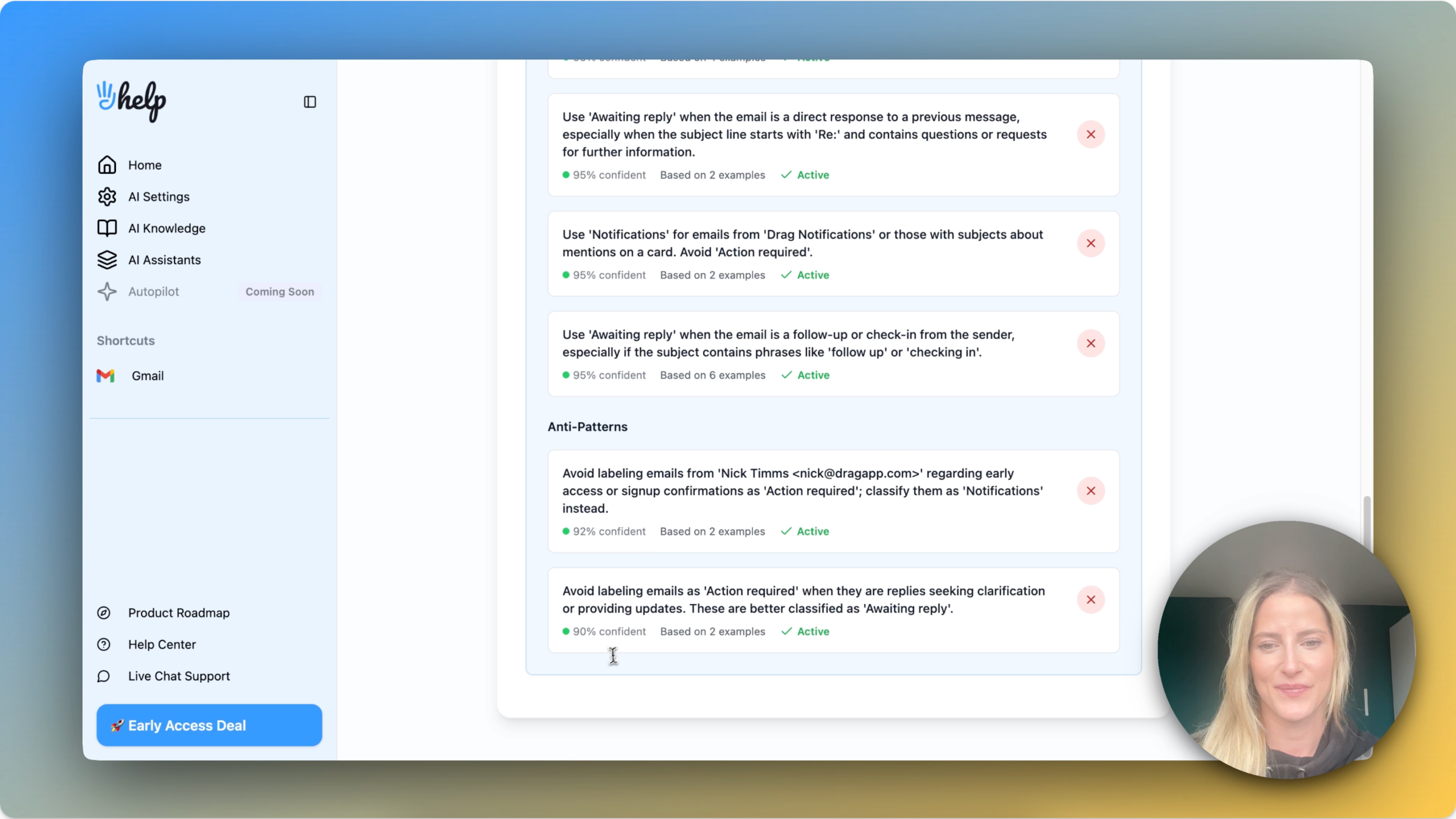The width and height of the screenshot is (1456, 819).
Task: Click the AI Knowledge book icon
Action: coord(107,228)
